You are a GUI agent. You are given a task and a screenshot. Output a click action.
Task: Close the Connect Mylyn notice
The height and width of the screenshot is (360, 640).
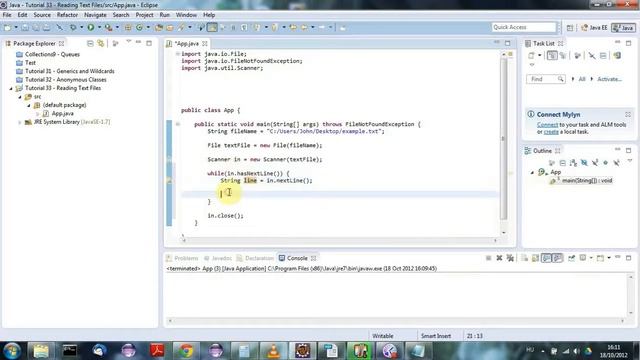628,115
